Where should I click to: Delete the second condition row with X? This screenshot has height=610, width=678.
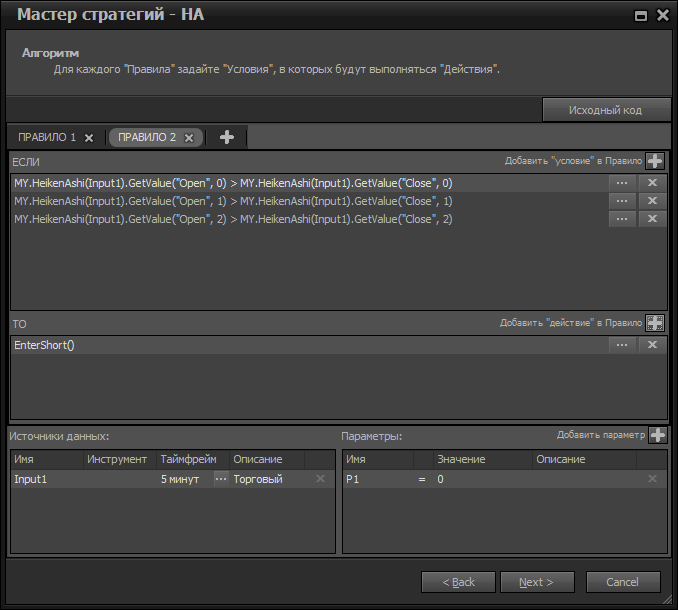tap(652, 201)
